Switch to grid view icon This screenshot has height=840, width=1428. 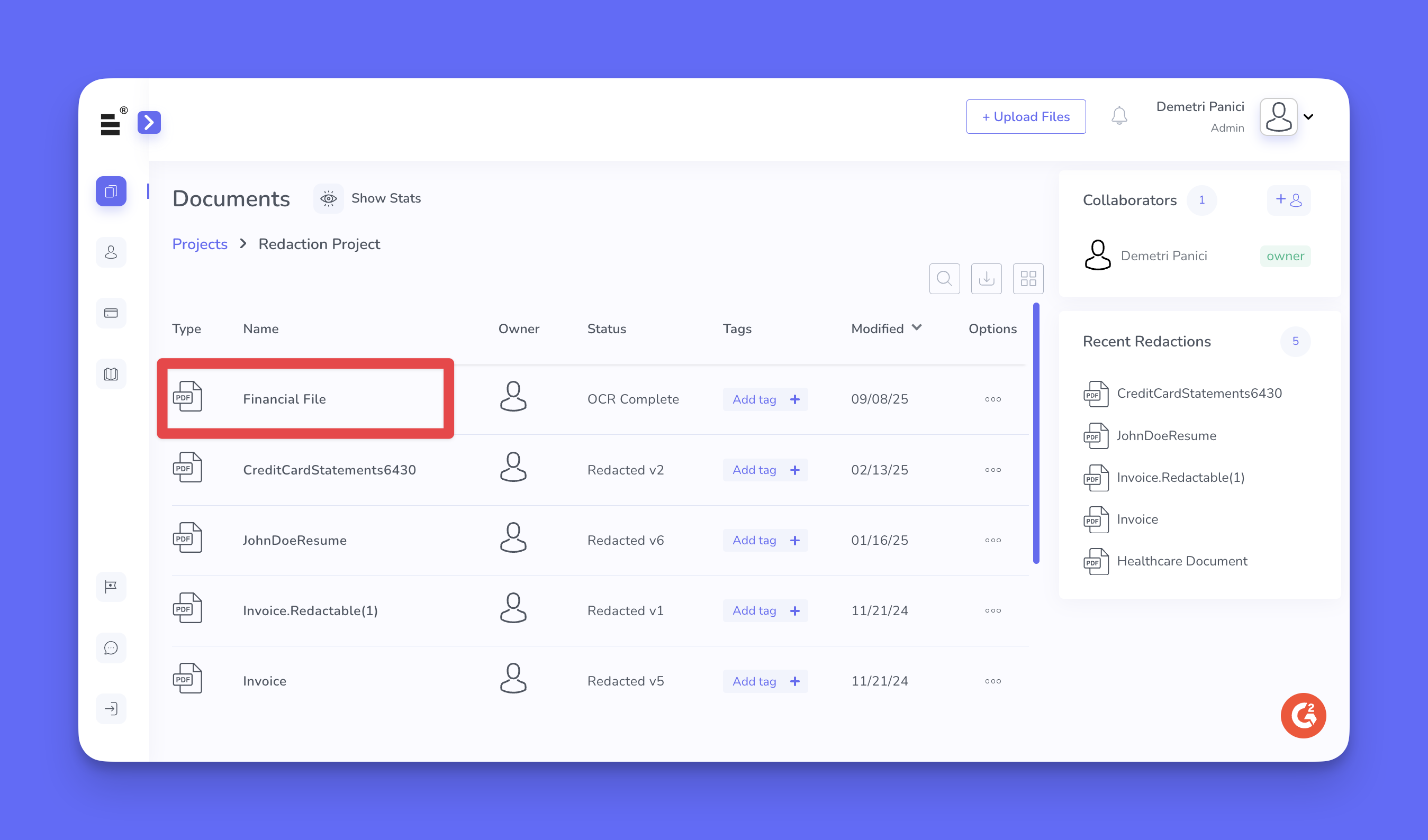tap(1028, 278)
